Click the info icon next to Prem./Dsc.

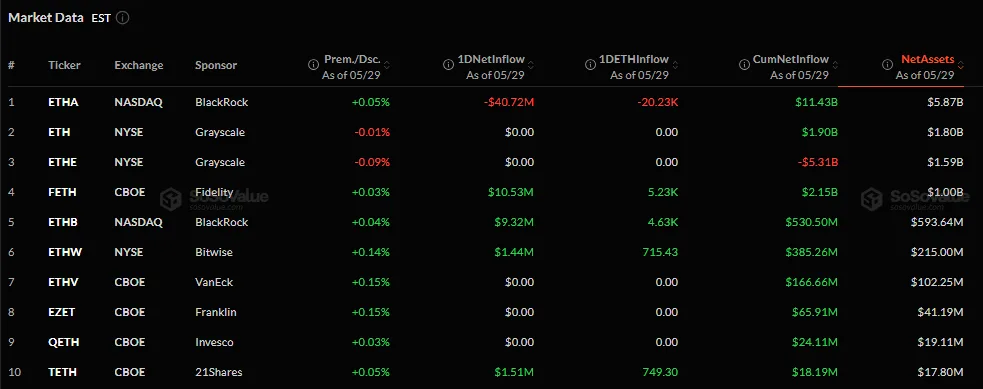pos(313,65)
